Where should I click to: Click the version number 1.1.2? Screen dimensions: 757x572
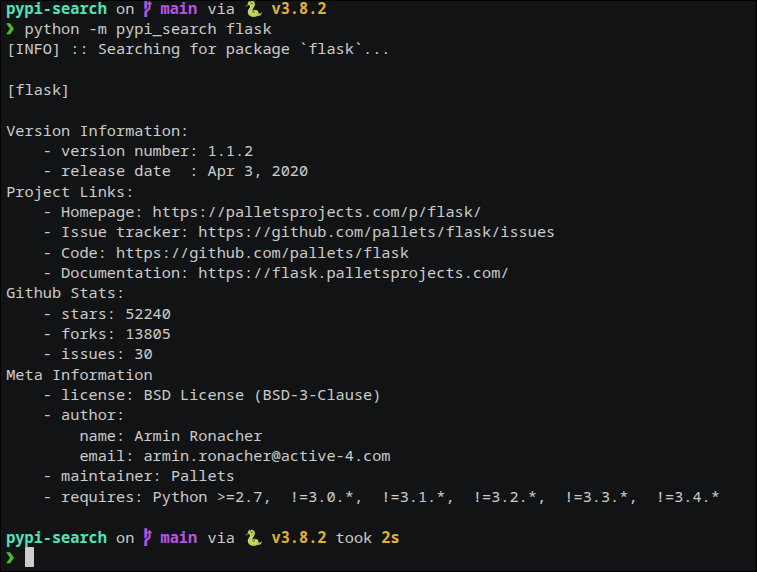point(230,151)
